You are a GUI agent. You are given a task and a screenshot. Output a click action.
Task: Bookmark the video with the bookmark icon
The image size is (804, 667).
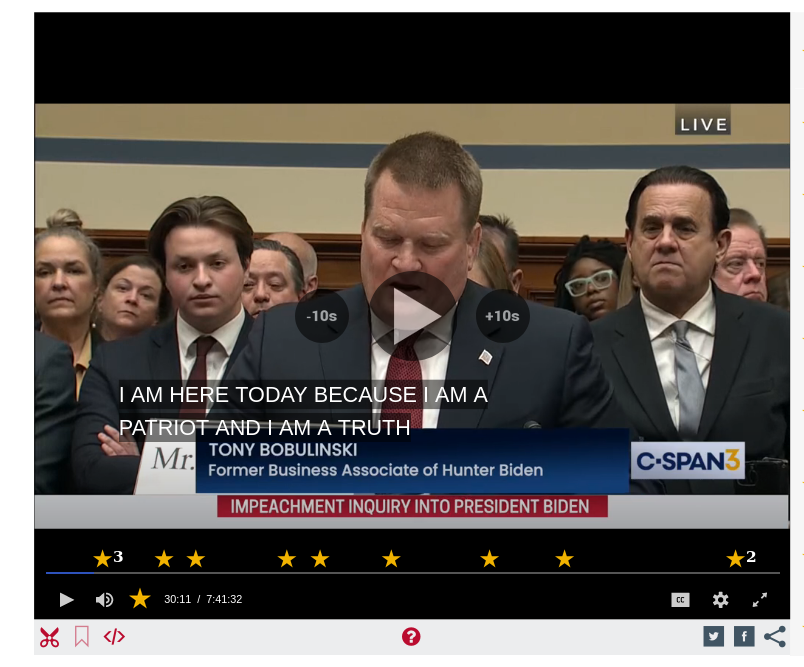82,636
